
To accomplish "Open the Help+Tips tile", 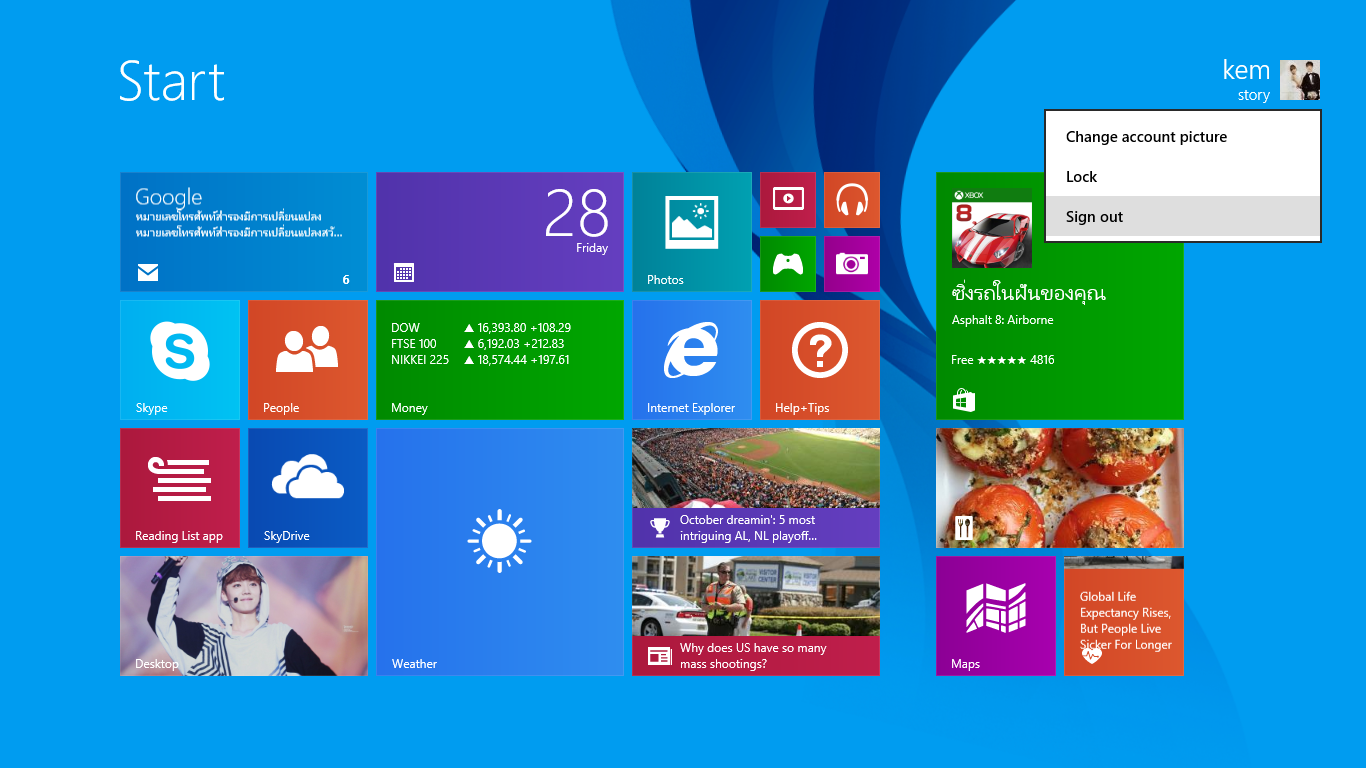I will 820,360.
